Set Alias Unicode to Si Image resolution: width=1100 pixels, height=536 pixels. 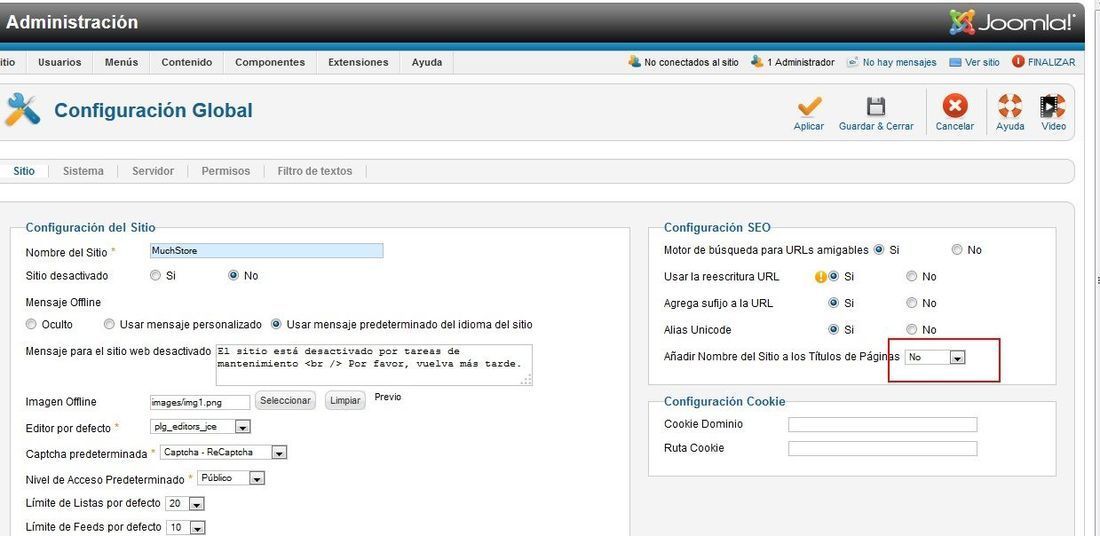pyautogui.click(x=833, y=330)
